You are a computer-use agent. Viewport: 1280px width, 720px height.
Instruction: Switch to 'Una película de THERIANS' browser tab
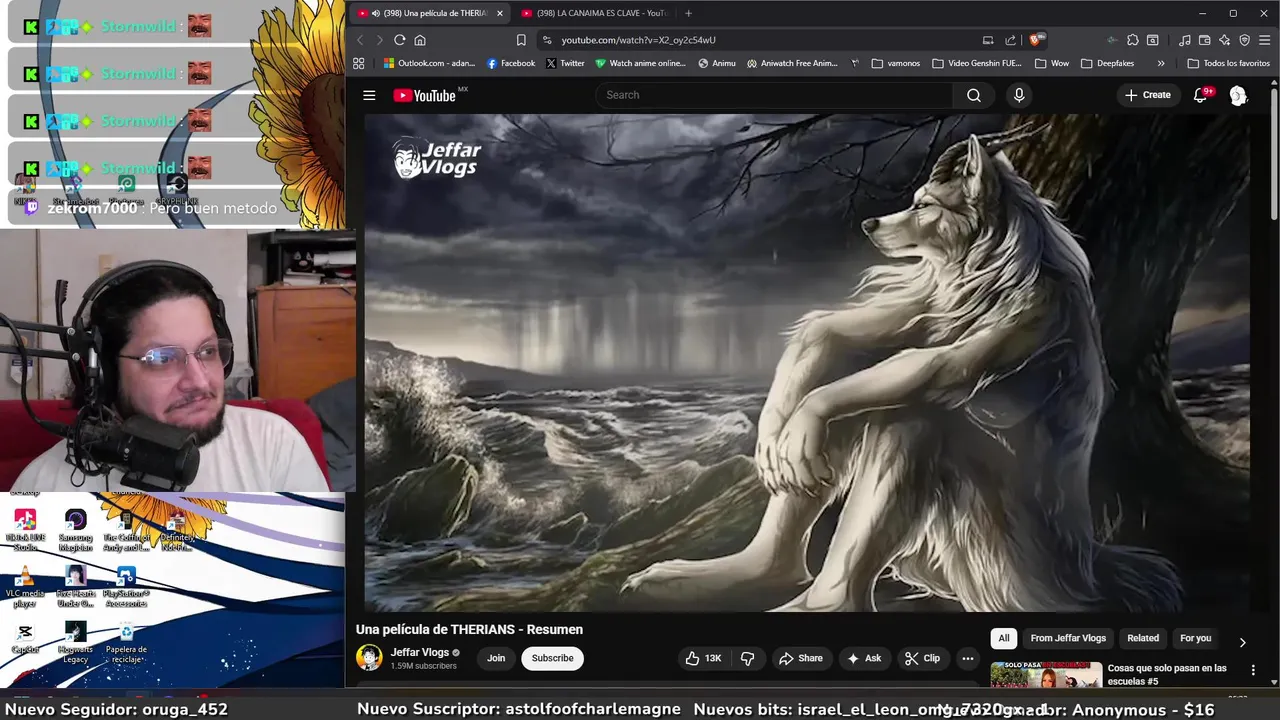click(429, 13)
